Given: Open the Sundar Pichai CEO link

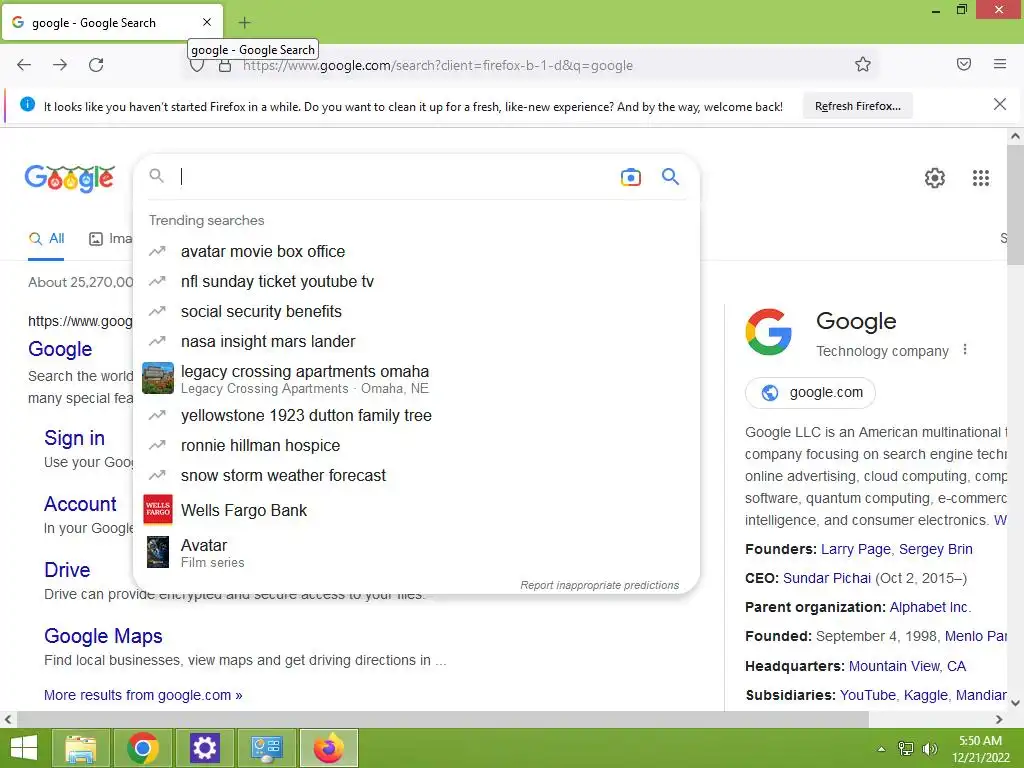Looking at the screenshot, I should point(827,578).
